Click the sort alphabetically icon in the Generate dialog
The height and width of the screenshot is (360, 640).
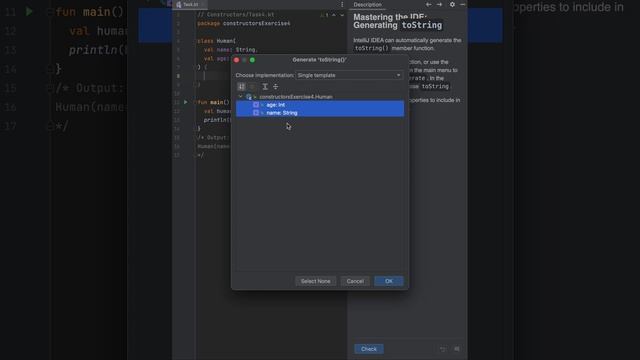(242, 87)
